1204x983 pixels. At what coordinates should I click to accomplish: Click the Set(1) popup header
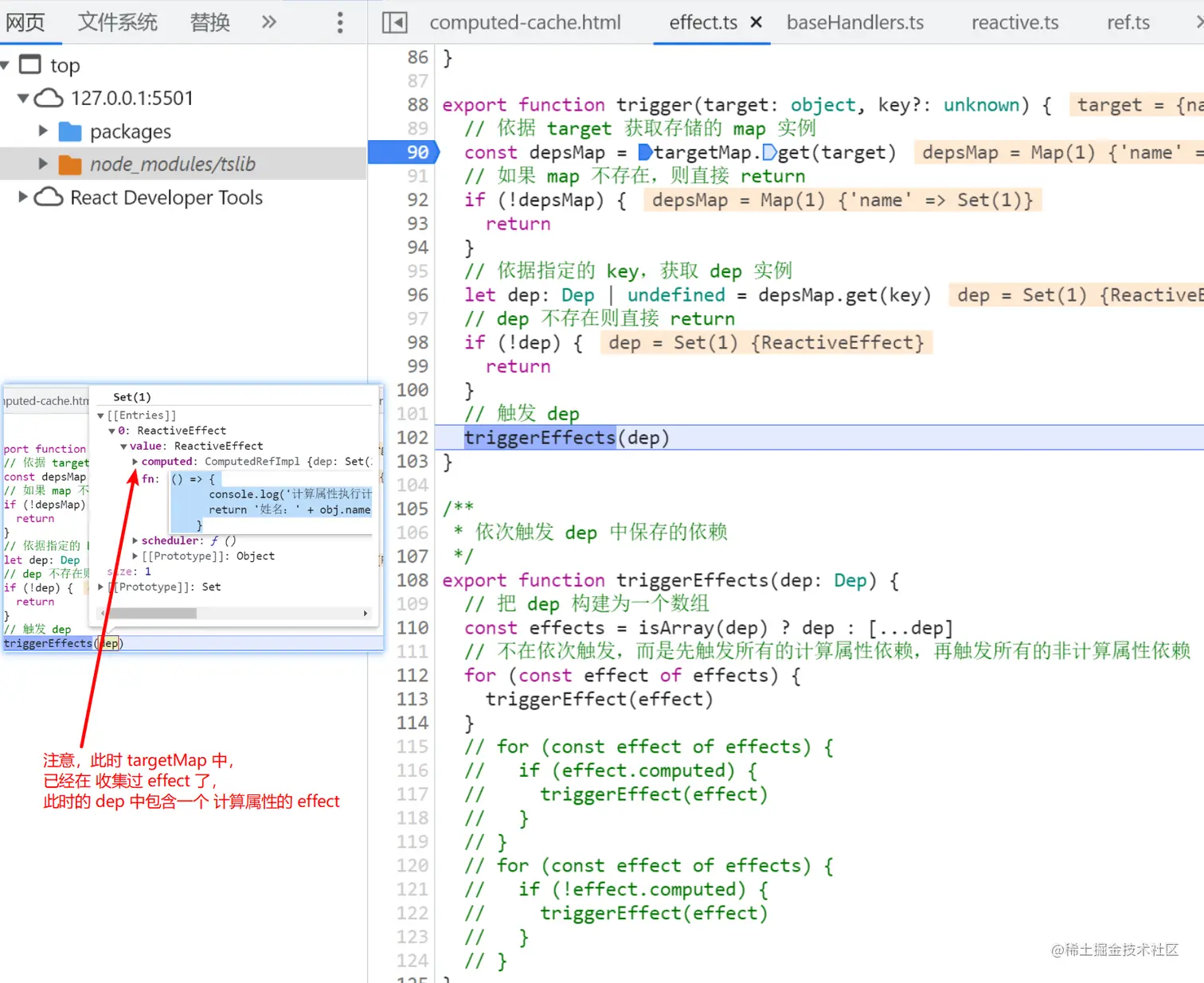click(x=132, y=397)
